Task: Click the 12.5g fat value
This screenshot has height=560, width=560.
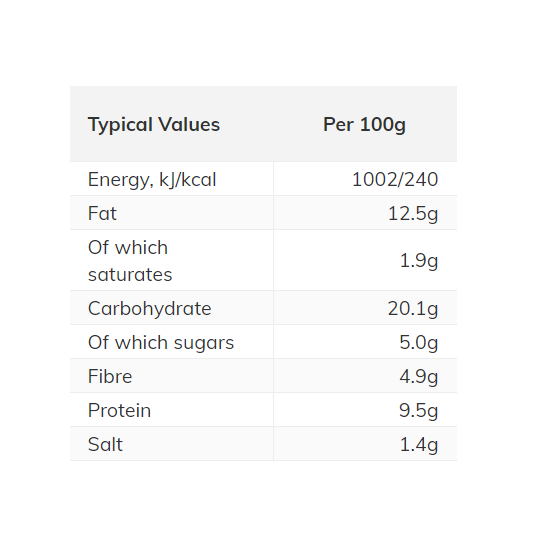Action: pos(413,214)
